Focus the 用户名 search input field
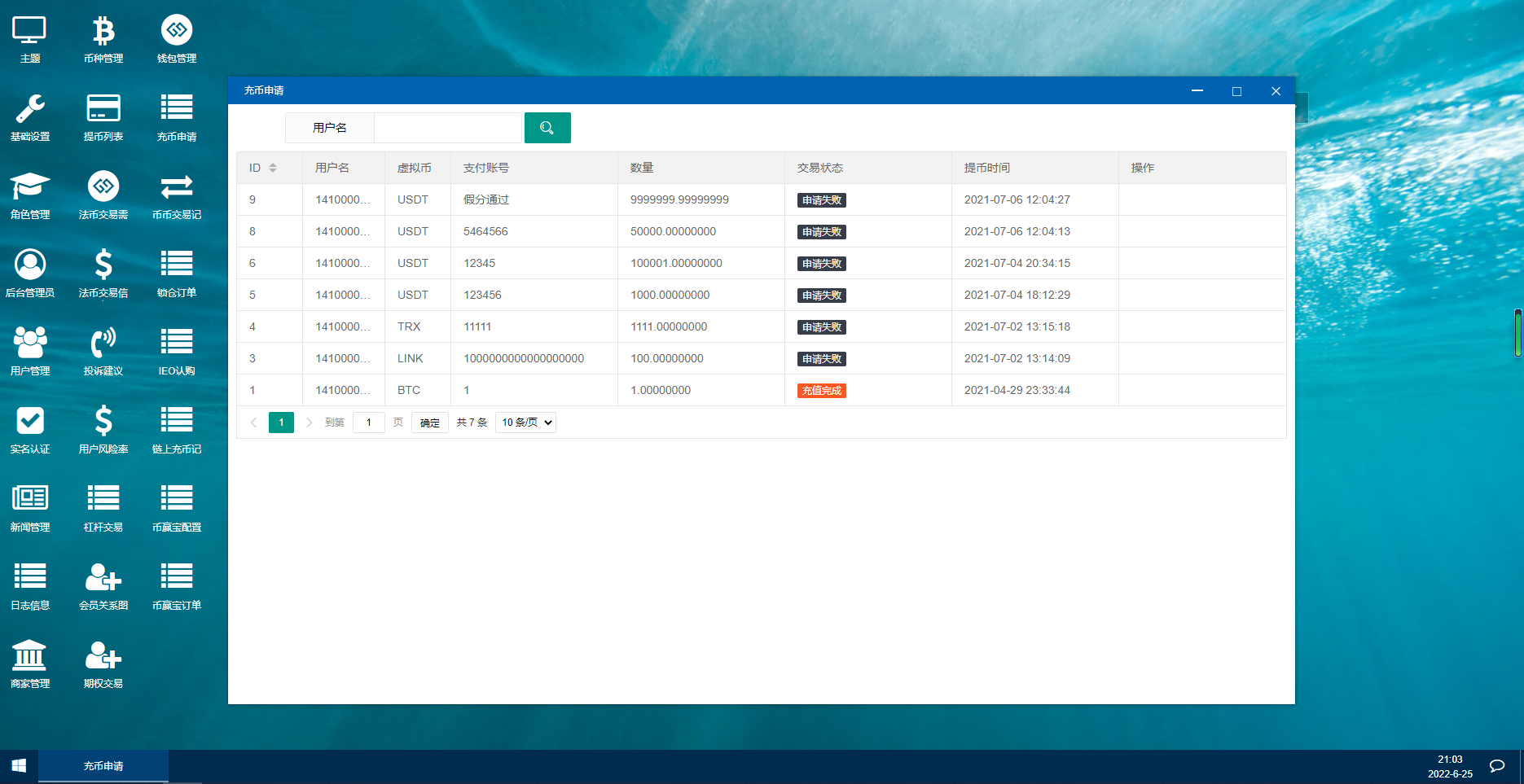 tap(447, 128)
